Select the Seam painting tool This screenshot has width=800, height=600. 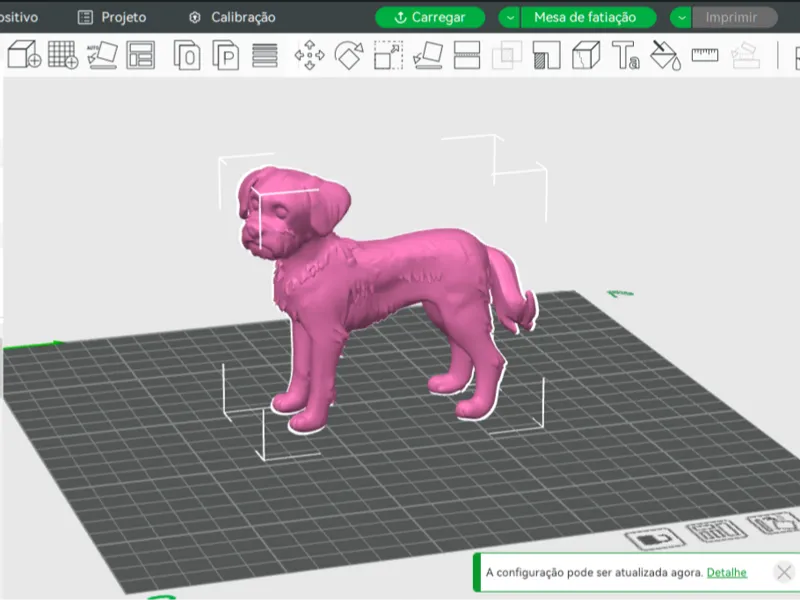[586, 55]
